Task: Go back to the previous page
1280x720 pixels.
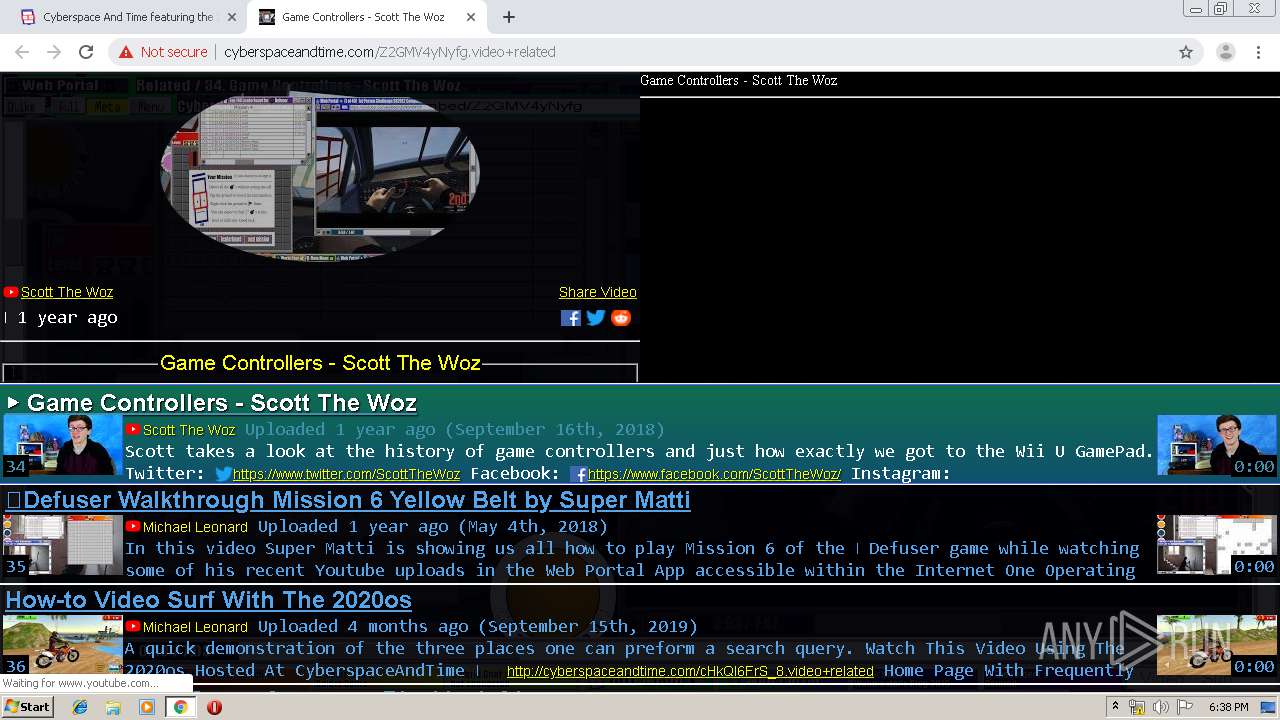Action: pyautogui.click(x=22, y=52)
